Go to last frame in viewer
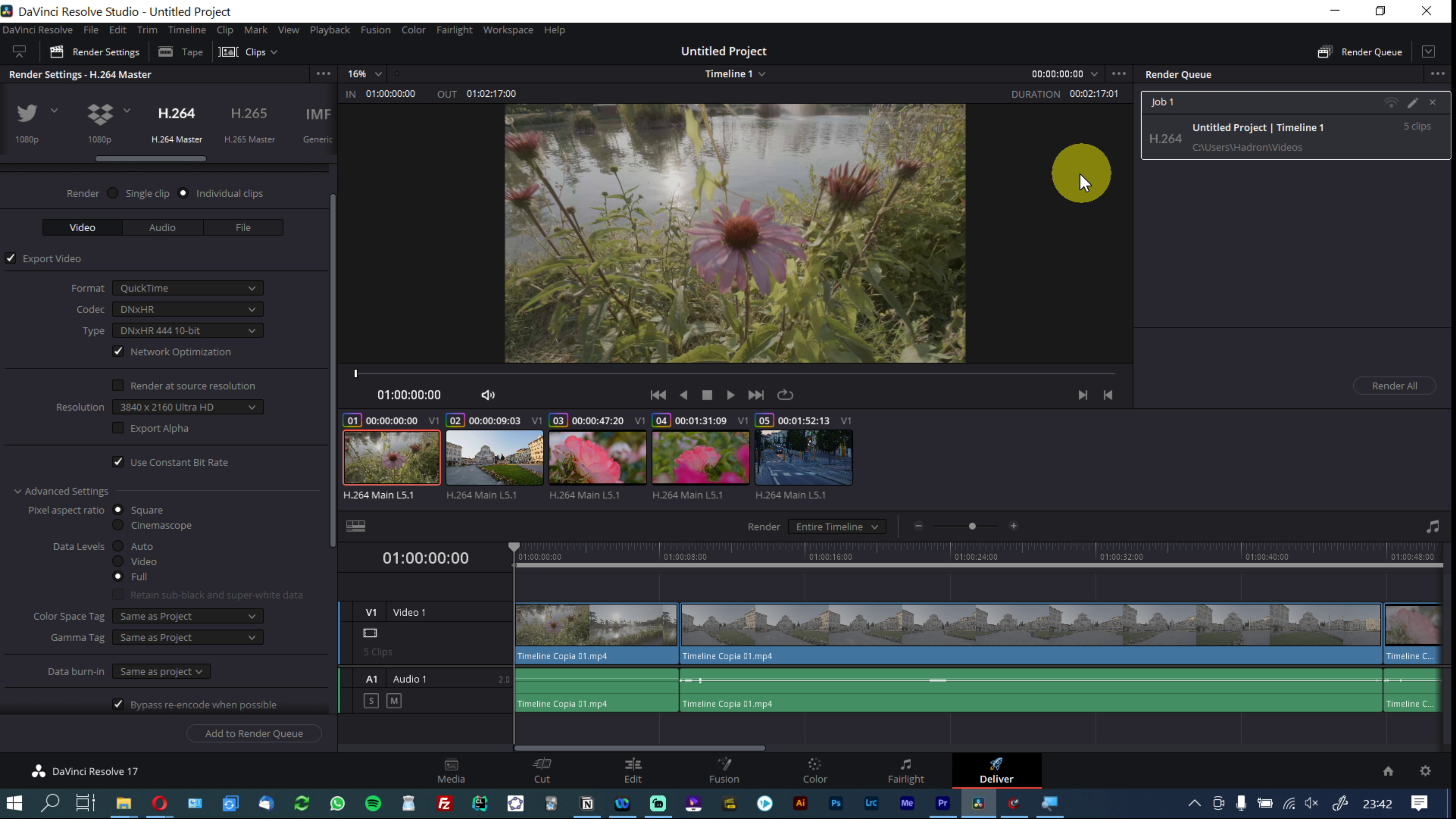Image resolution: width=1456 pixels, height=819 pixels. coord(756,395)
